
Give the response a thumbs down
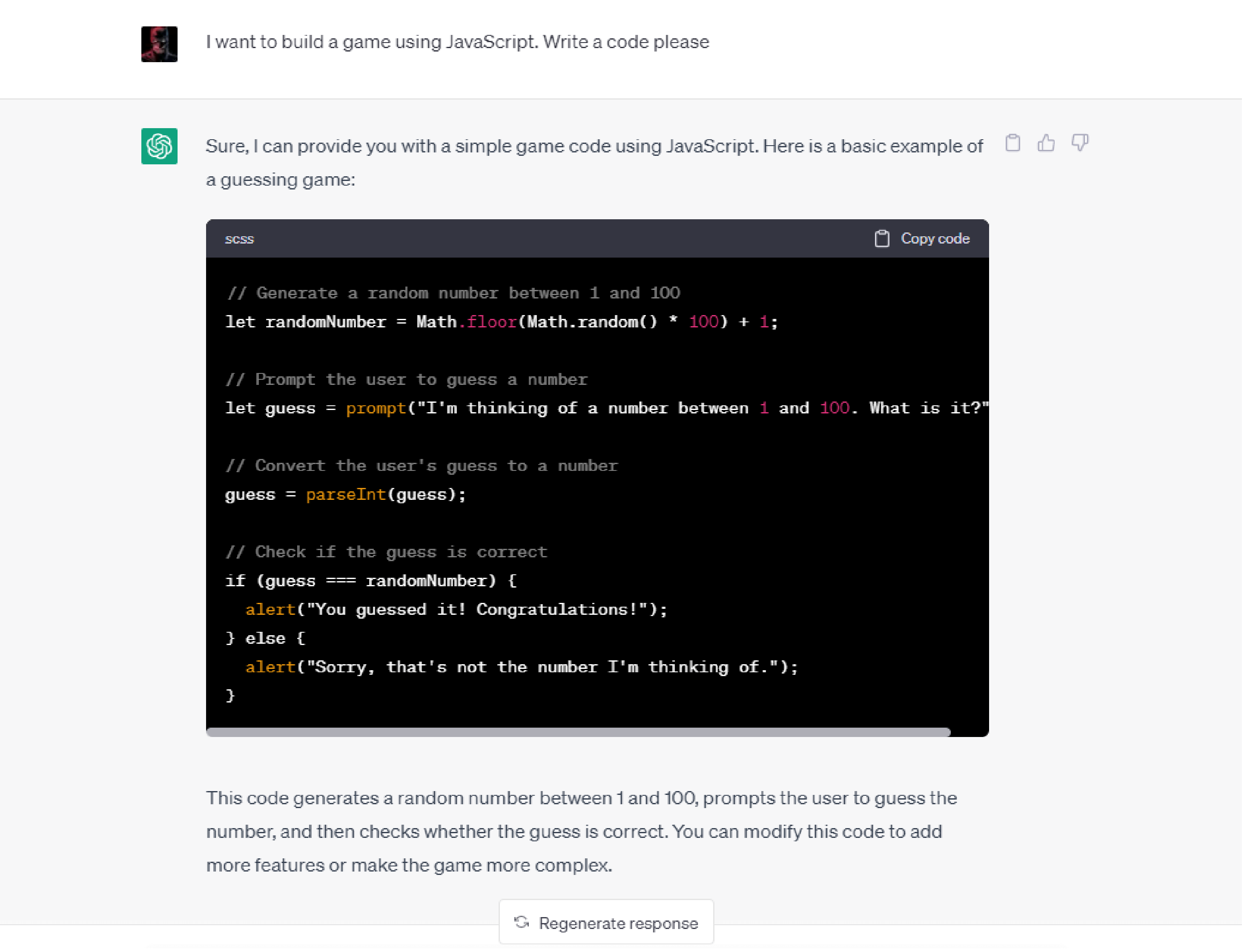pyautogui.click(x=1079, y=143)
